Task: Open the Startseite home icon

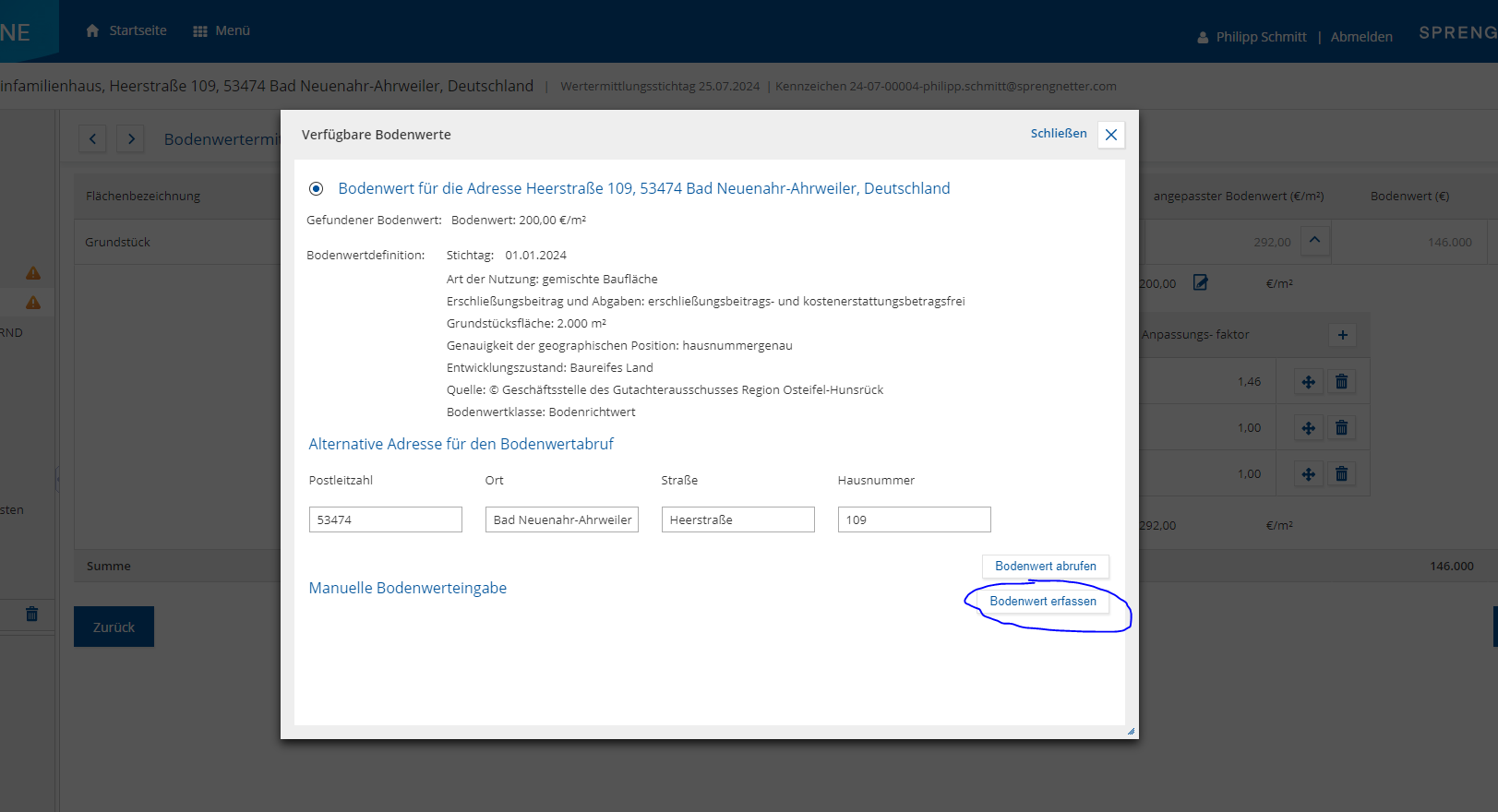Action: [92, 30]
